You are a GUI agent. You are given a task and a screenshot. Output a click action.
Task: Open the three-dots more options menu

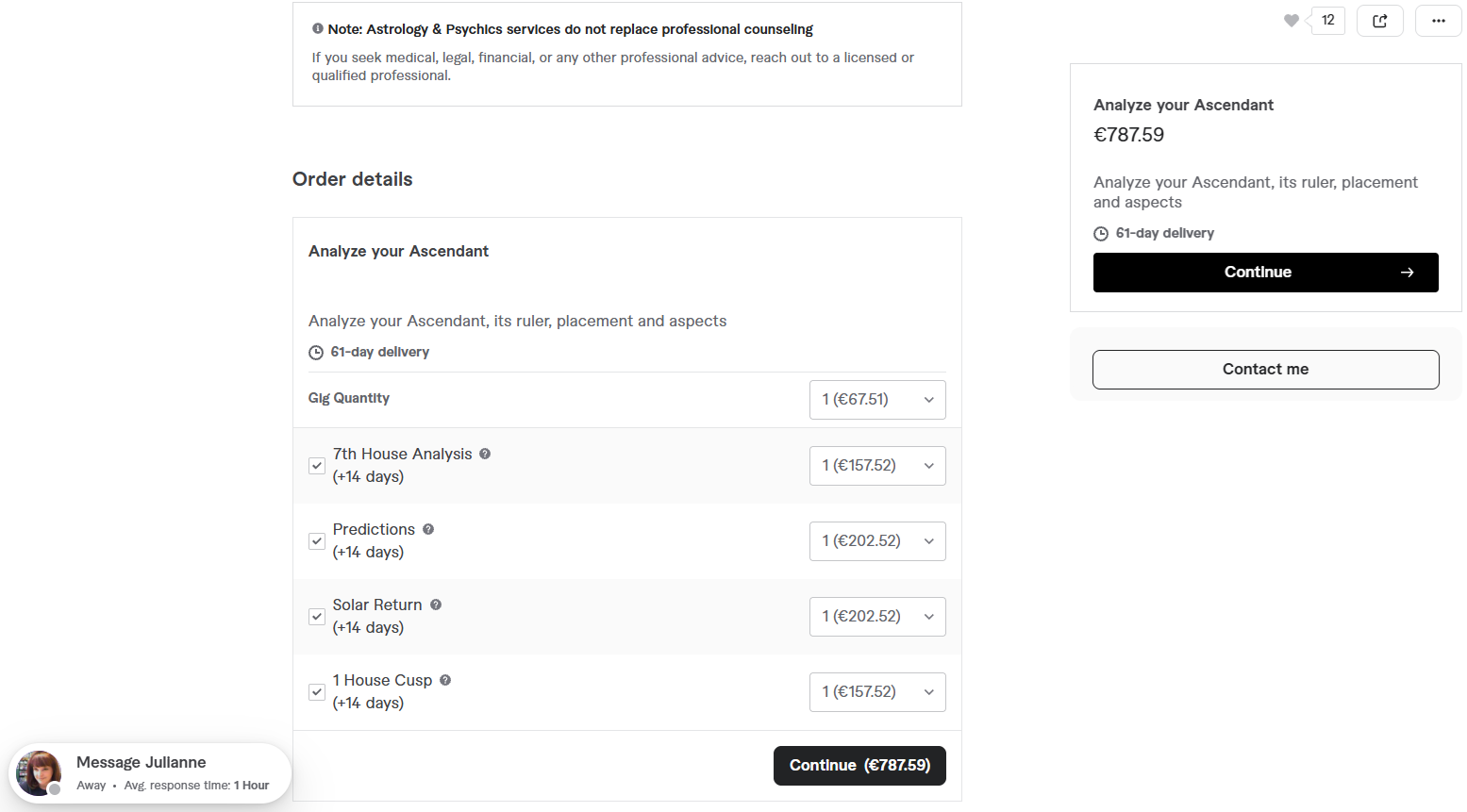point(1439,21)
